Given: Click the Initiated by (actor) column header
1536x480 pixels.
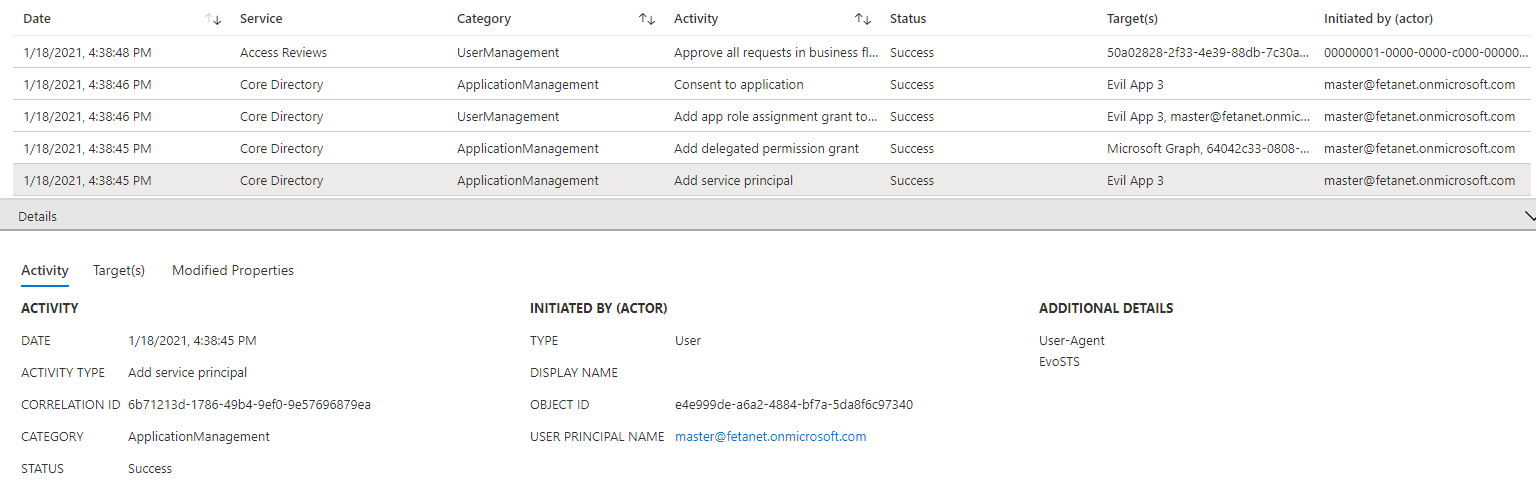Looking at the screenshot, I should point(1378,19).
